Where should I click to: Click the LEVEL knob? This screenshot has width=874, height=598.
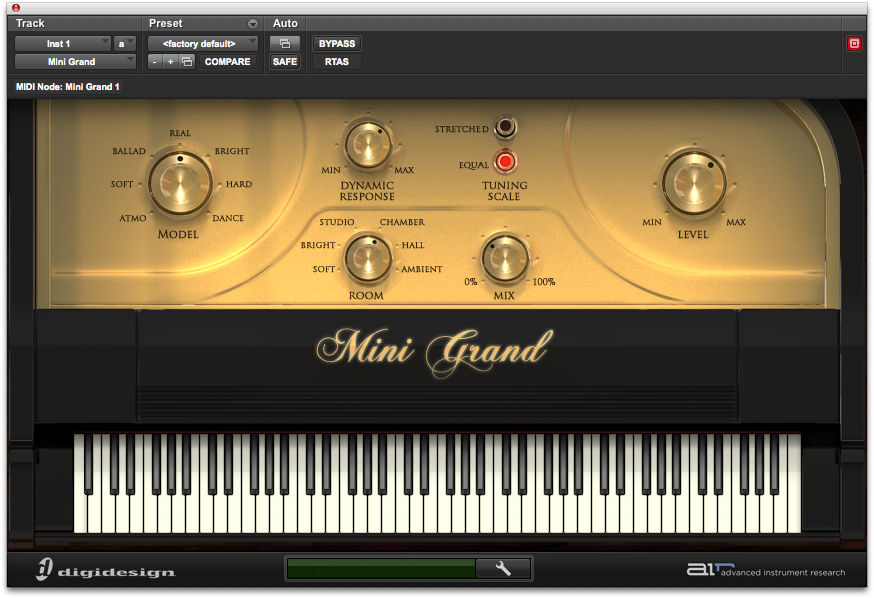[x=693, y=183]
